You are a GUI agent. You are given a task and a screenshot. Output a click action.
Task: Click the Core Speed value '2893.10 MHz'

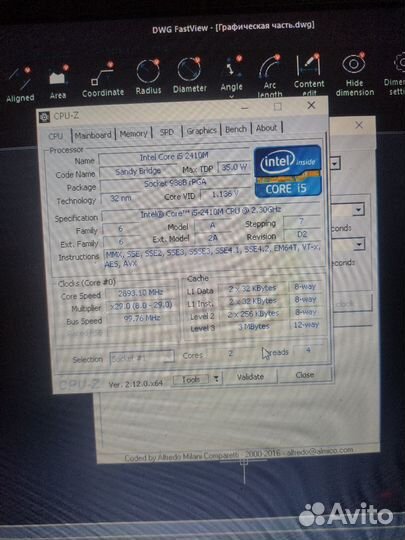(x=141, y=293)
